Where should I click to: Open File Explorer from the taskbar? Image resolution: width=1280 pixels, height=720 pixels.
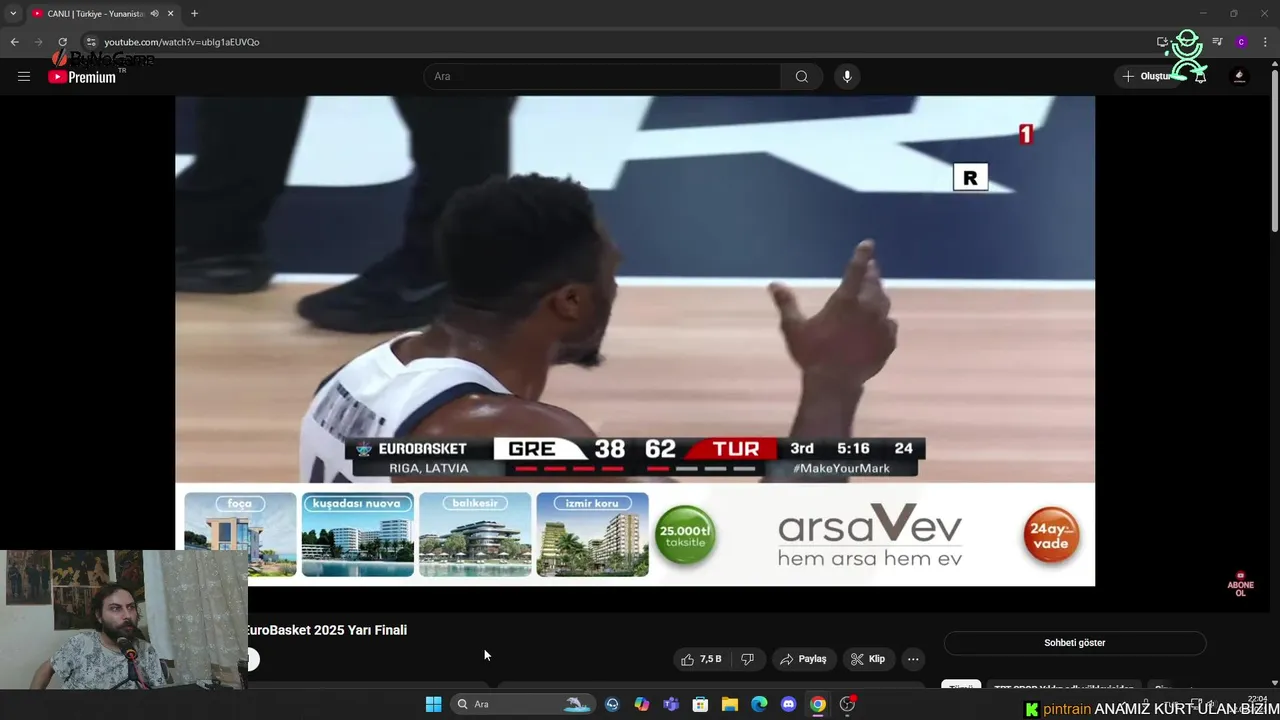(730, 704)
